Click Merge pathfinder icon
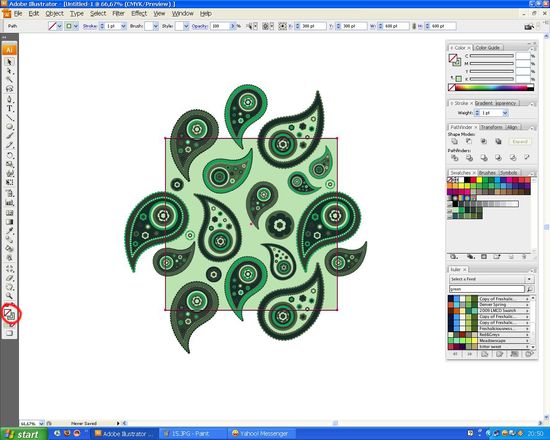 484,158
